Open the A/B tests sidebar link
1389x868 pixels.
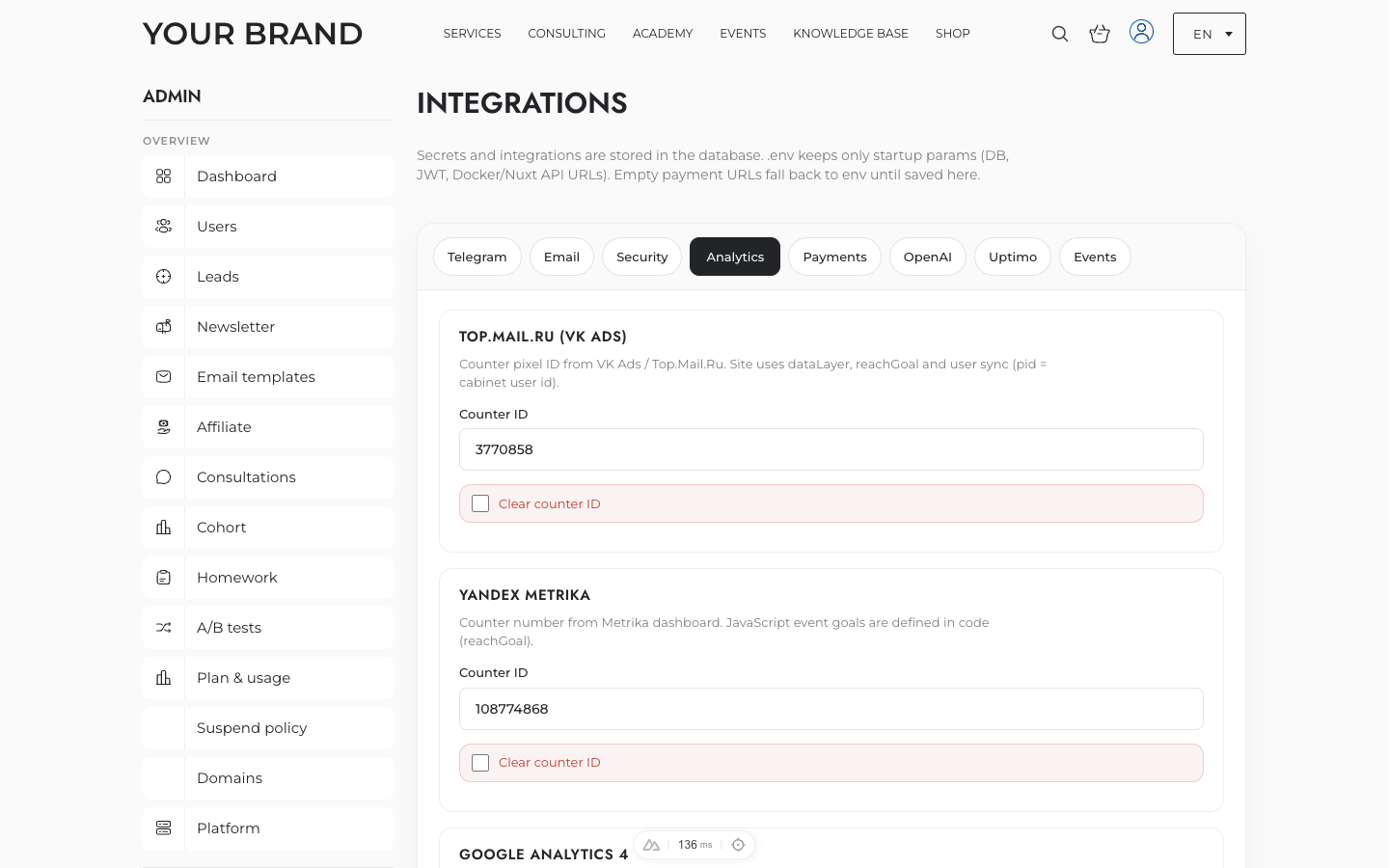pos(268,628)
